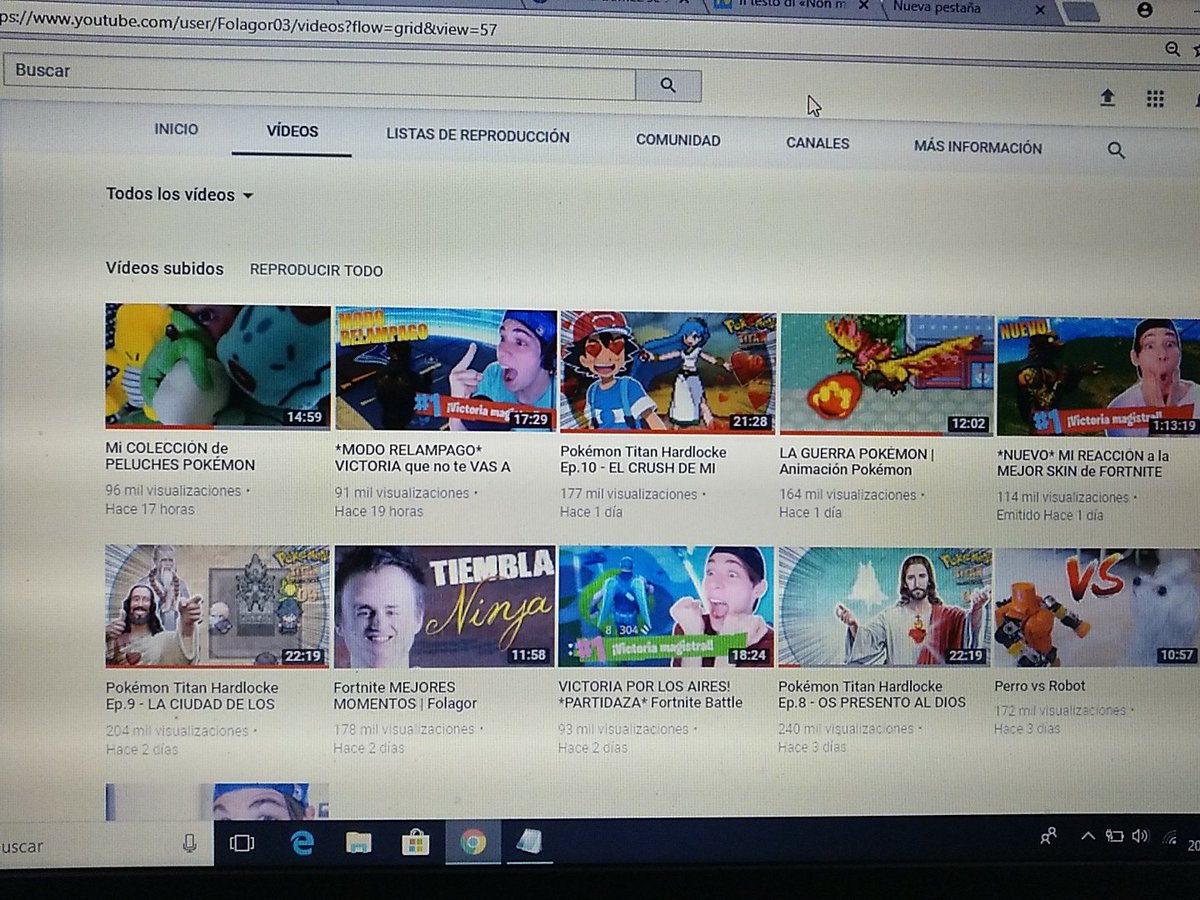Click the Perro vs Robot title
Image resolution: width=1200 pixels, height=900 pixels.
(1040, 686)
